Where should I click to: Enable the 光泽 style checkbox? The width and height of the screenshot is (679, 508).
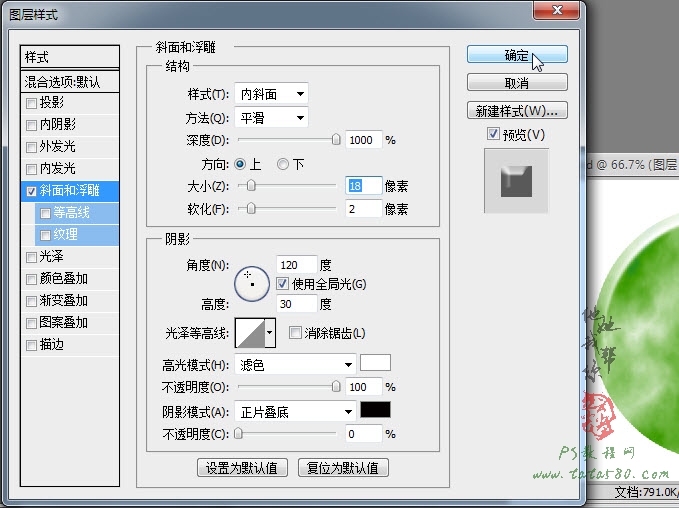point(31,257)
